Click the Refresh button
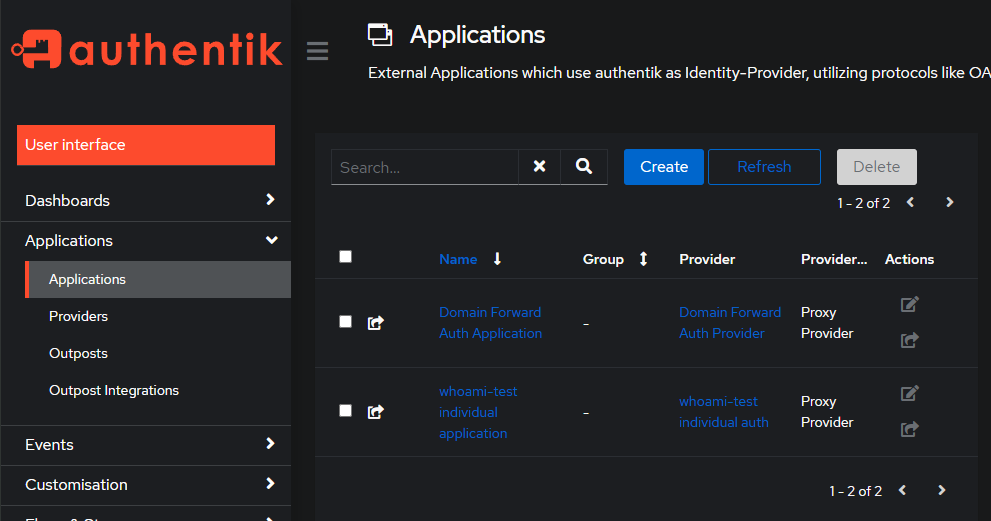The width and height of the screenshot is (991, 521). click(764, 167)
